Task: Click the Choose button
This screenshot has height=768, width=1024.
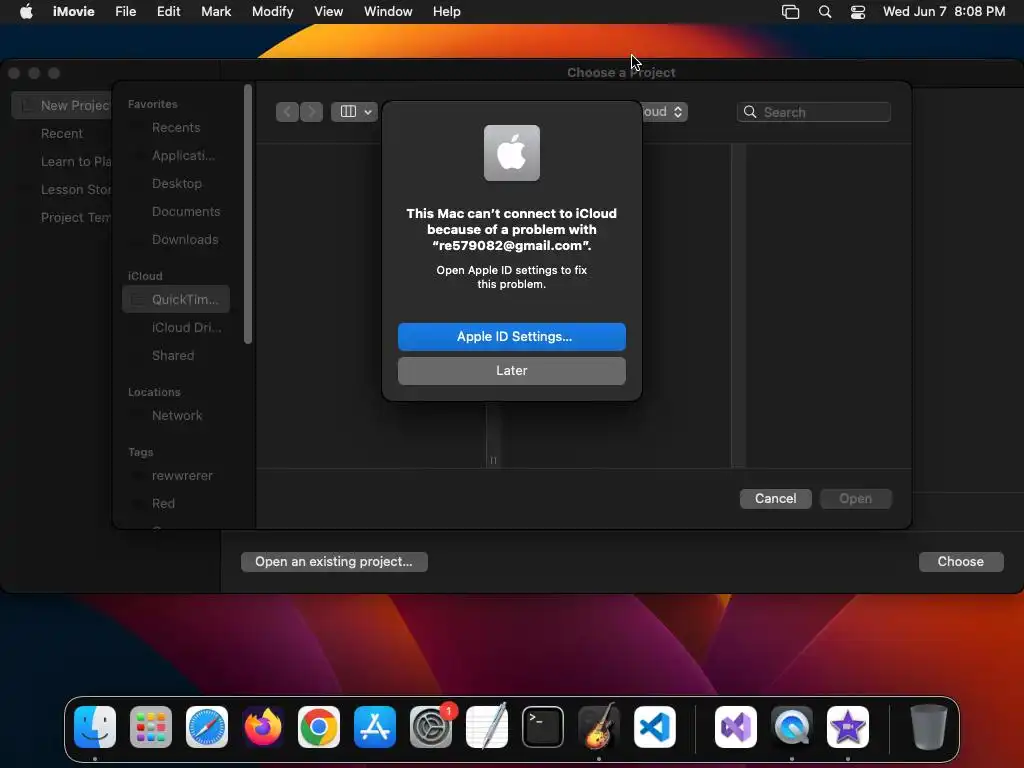Action: pyautogui.click(x=961, y=562)
